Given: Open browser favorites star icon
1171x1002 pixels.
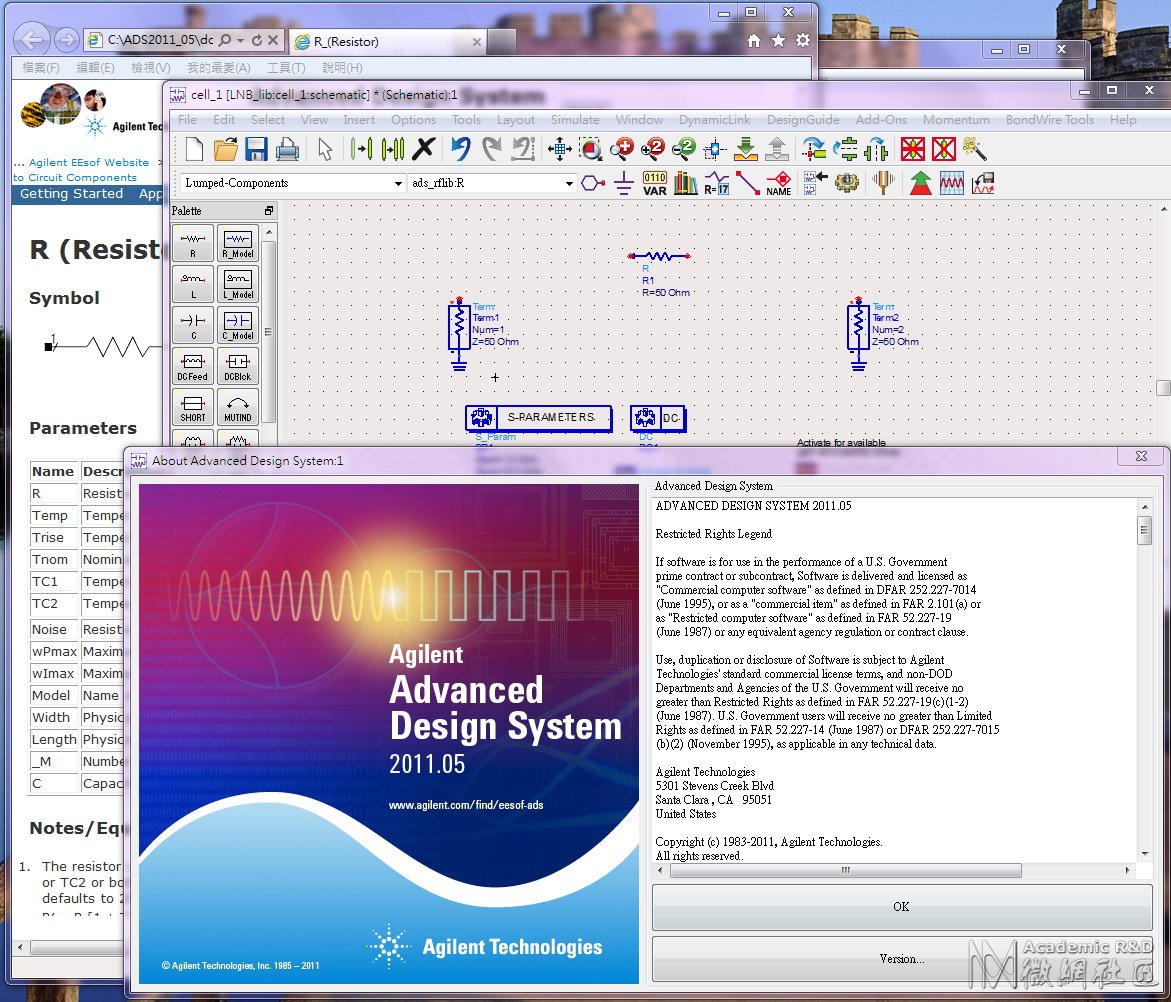Looking at the screenshot, I should pos(778,40).
